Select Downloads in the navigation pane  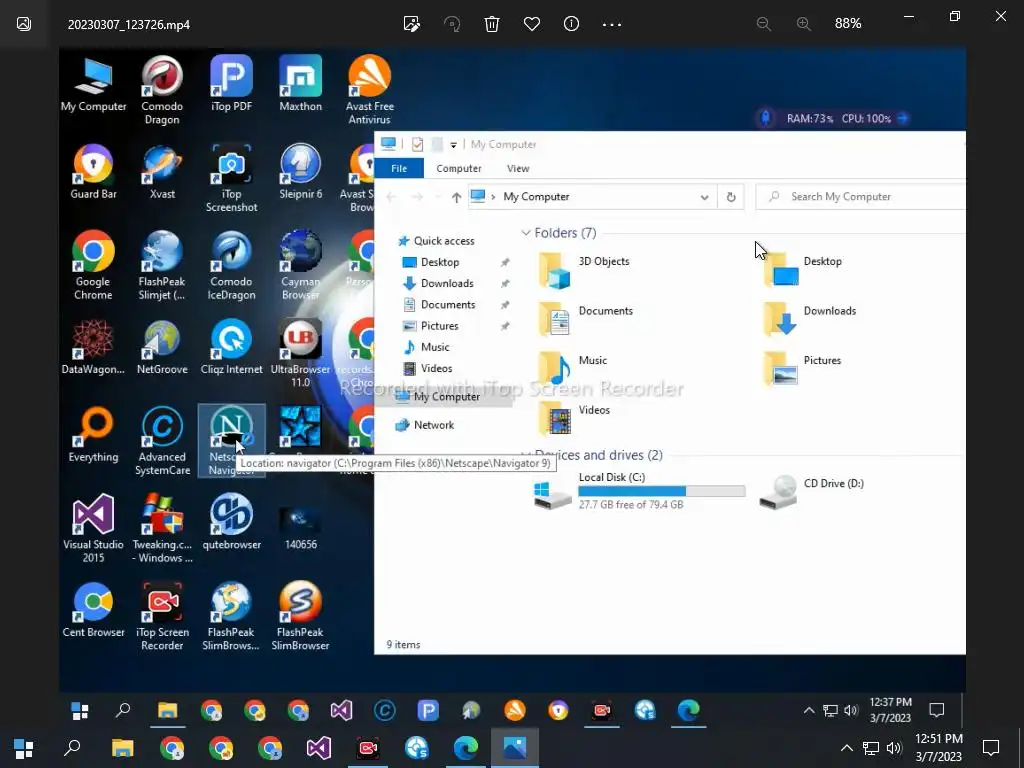(x=447, y=283)
